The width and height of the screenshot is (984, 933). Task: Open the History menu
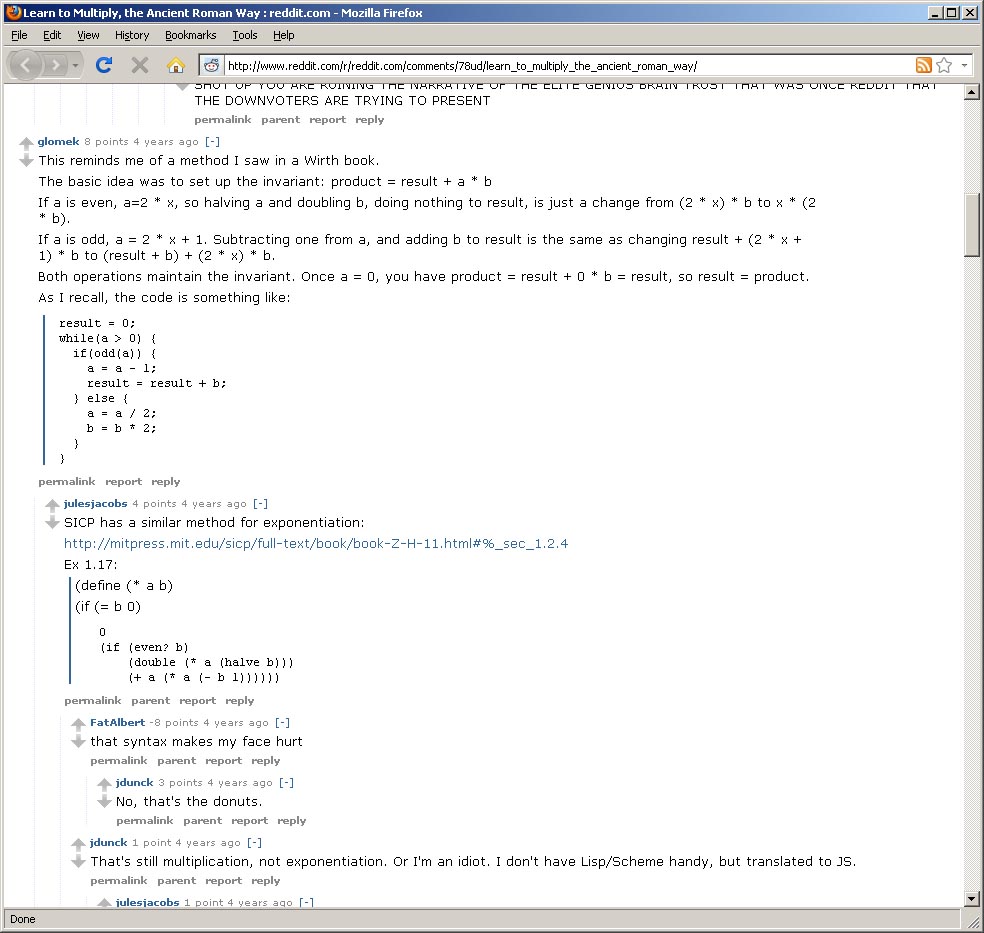point(132,35)
